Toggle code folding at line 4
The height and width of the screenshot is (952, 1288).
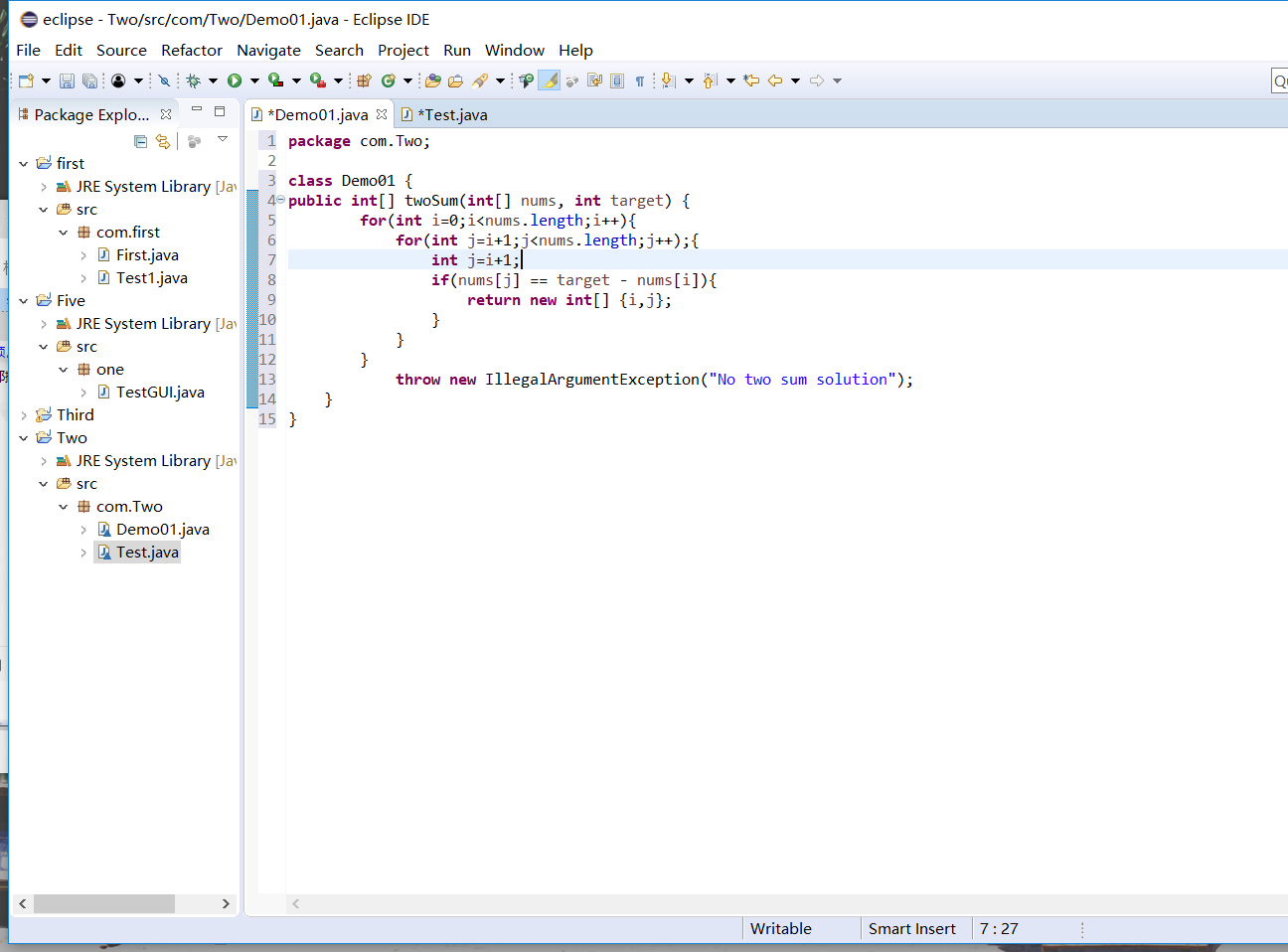[x=280, y=201]
